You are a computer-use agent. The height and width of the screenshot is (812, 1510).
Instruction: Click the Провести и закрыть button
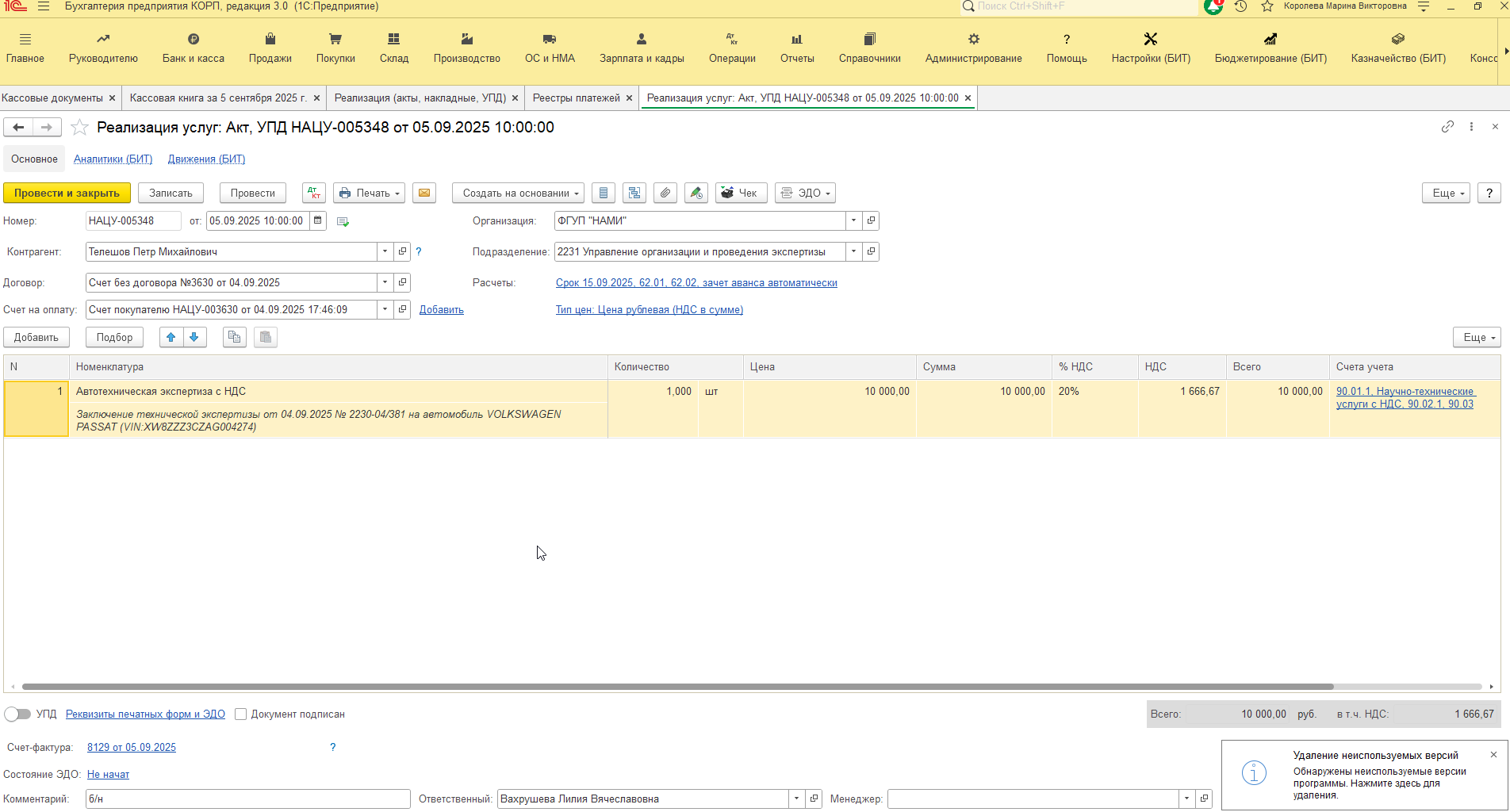67,193
